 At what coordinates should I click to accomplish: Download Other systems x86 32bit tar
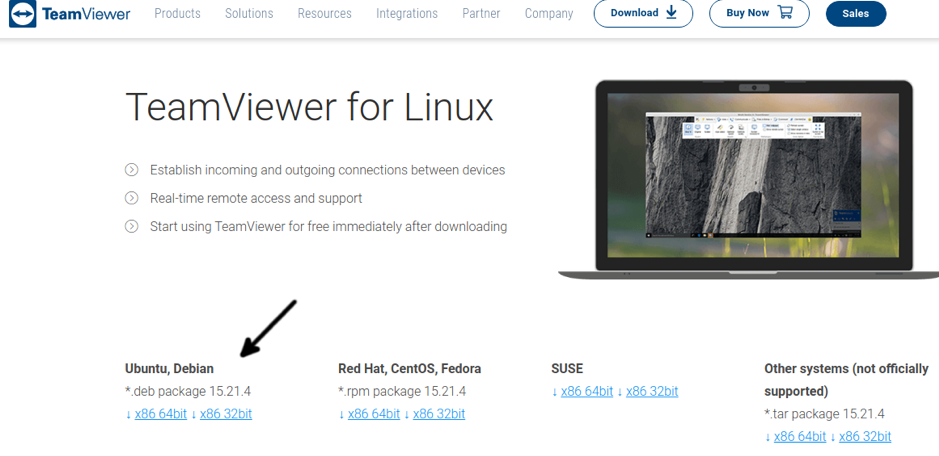865,437
